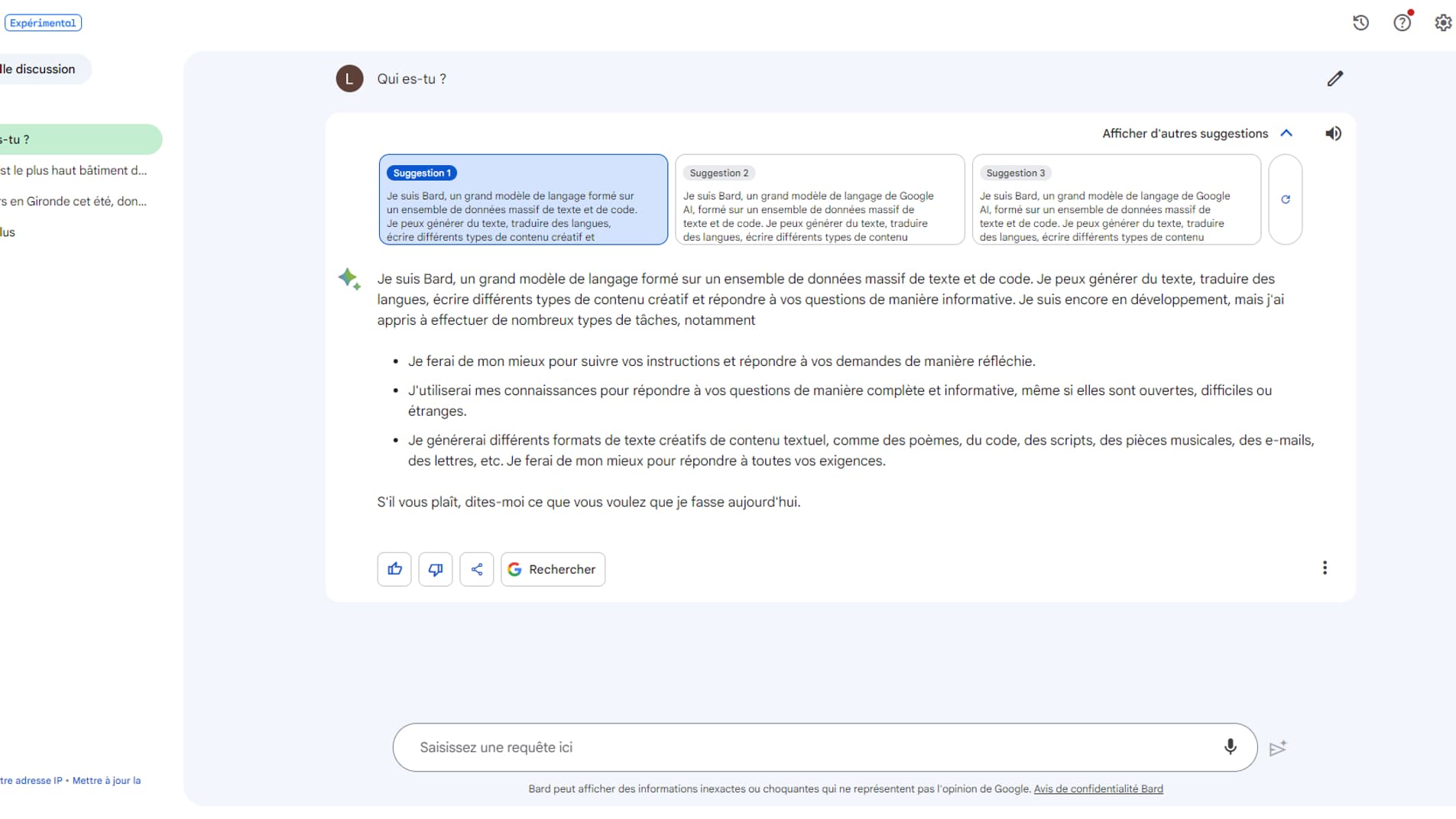1456x819 pixels.
Task: Open the Gironde cet été conversation
Action: (73, 201)
